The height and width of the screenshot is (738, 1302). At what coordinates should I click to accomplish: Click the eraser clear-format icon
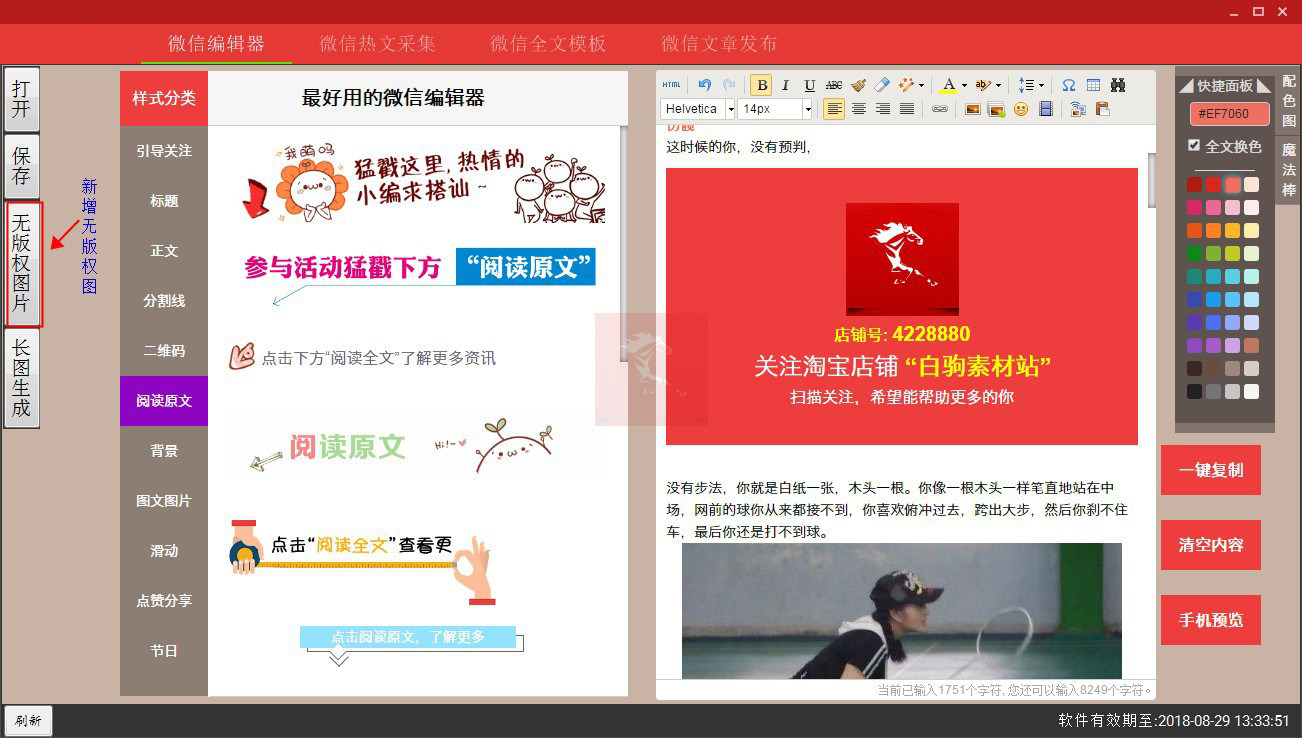tap(881, 85)
